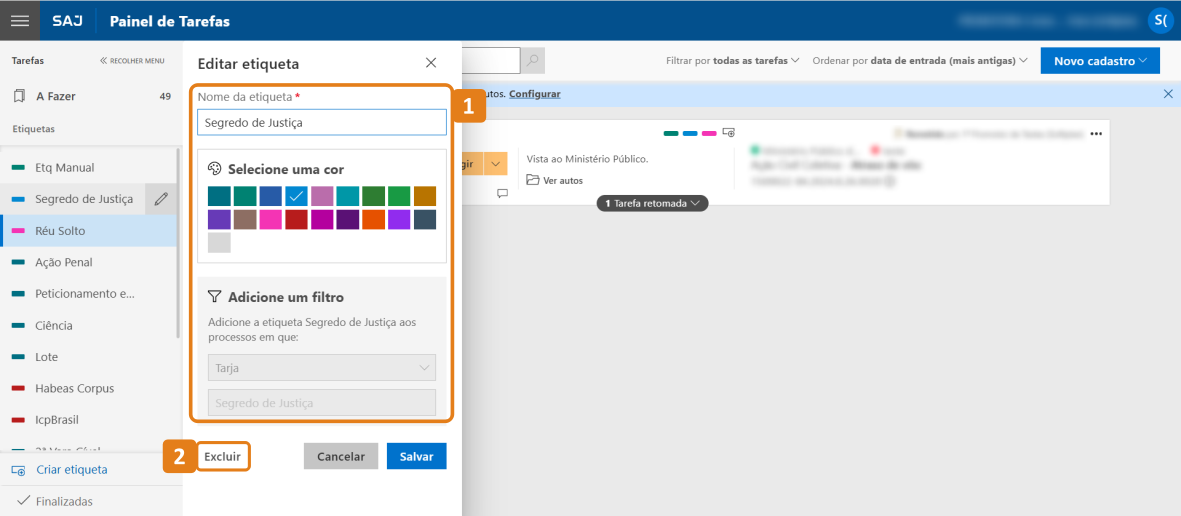Click the Nome da etiqueta text field

pos(322,122)
